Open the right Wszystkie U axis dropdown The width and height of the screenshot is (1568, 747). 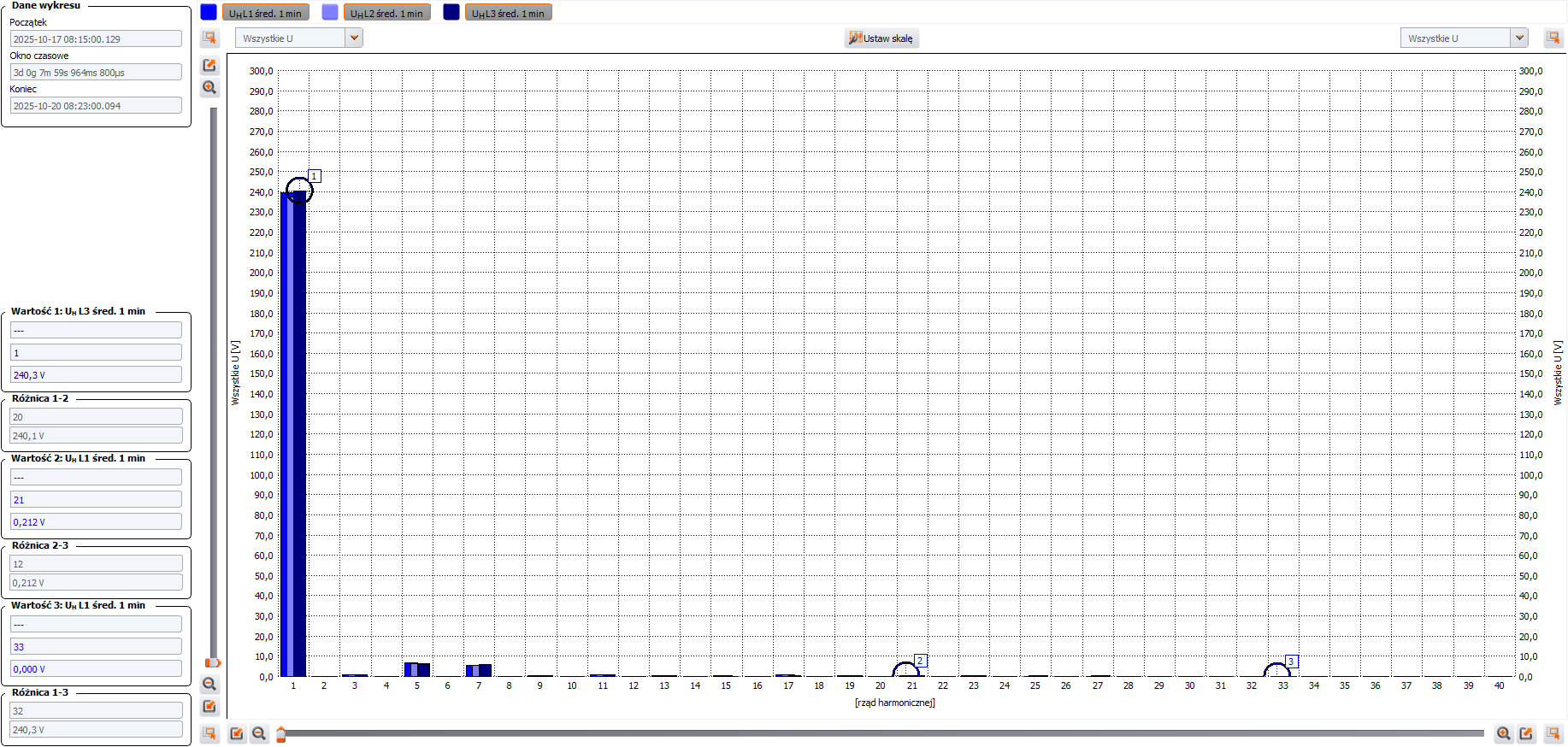pyautogui.click(x=1519, y=38)
